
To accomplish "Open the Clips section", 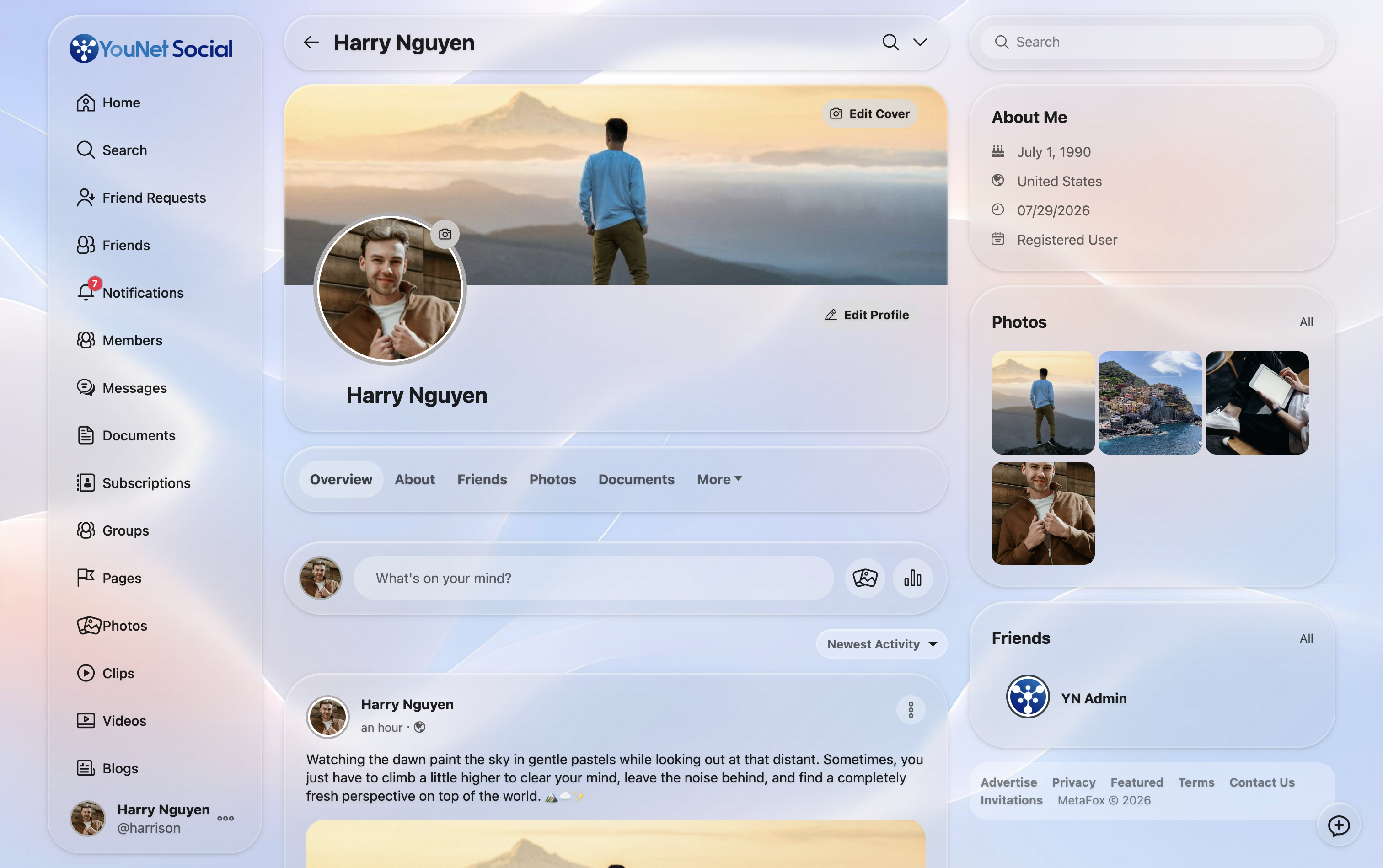I will click(105, 673).
